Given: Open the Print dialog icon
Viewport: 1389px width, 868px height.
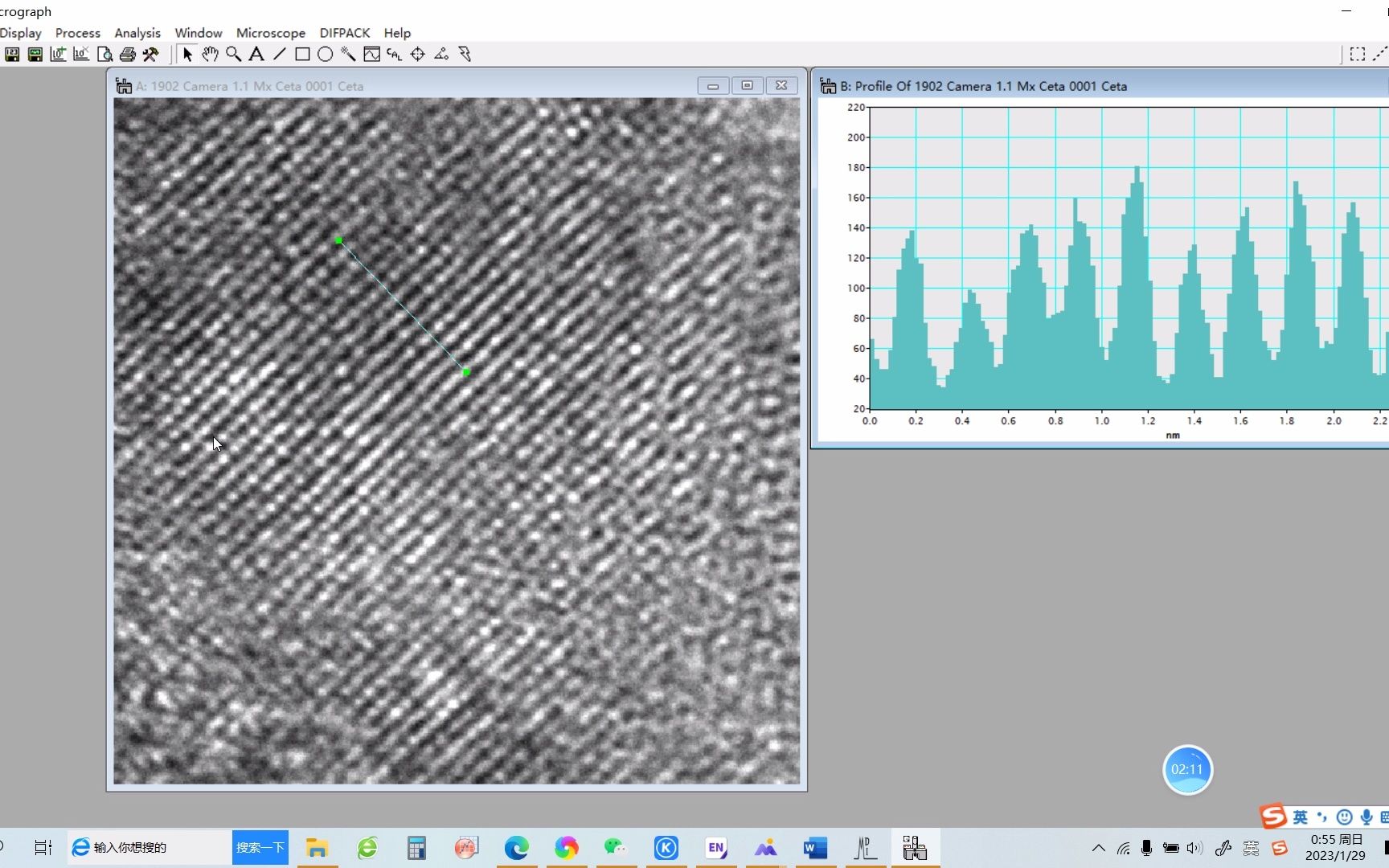Looking at the screenshot, I should 128,54.
